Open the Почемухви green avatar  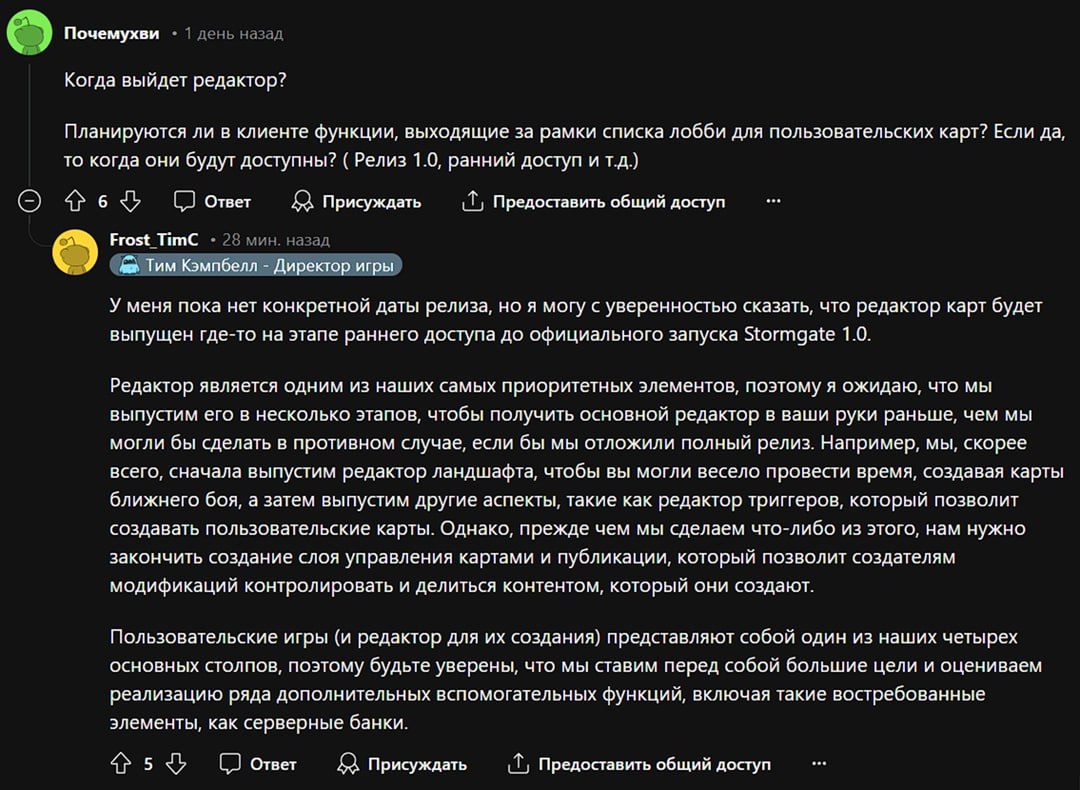tap(30, 32)
